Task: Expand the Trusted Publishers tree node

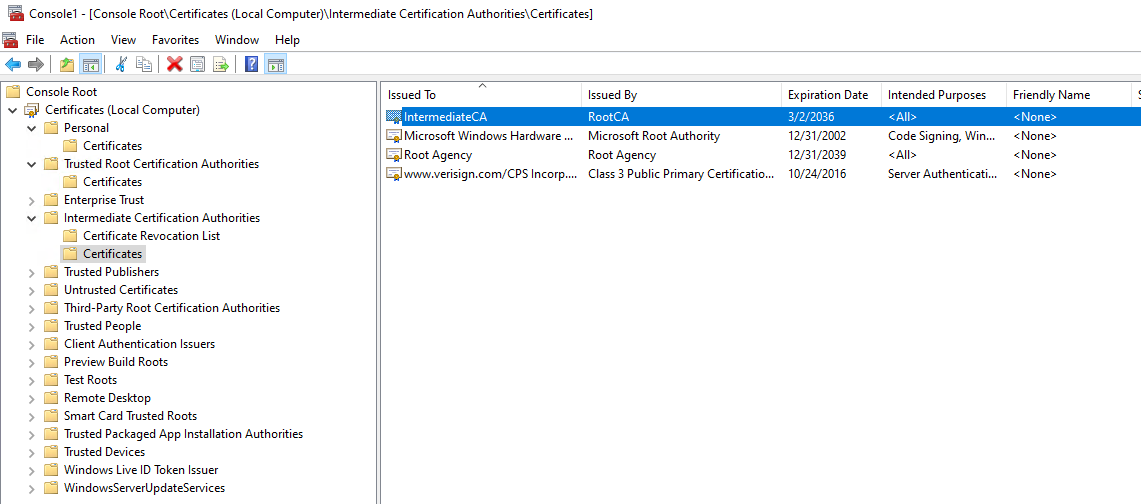Action: (x=32, y=272)
